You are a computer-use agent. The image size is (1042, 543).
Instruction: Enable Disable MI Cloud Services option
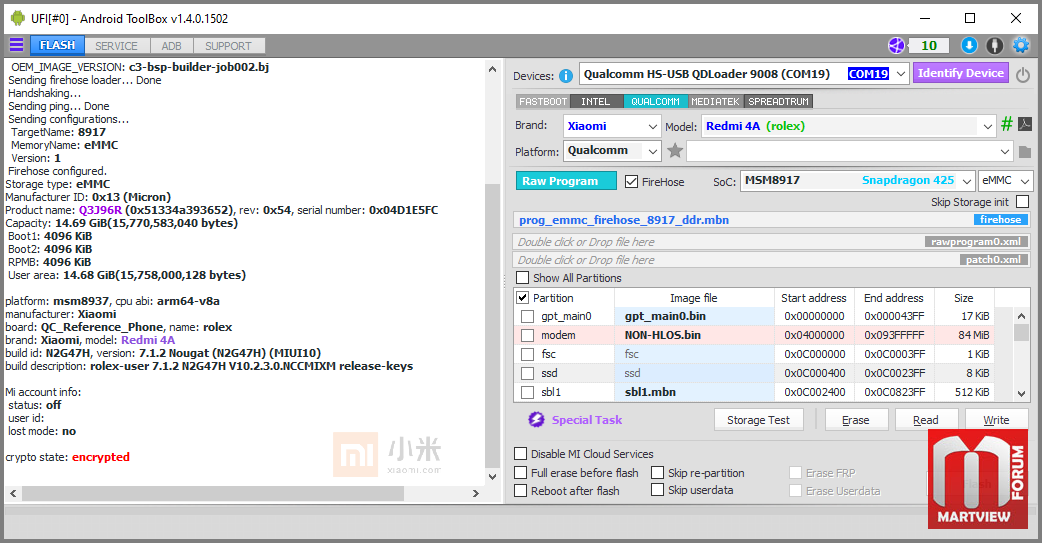click(521, 454)
